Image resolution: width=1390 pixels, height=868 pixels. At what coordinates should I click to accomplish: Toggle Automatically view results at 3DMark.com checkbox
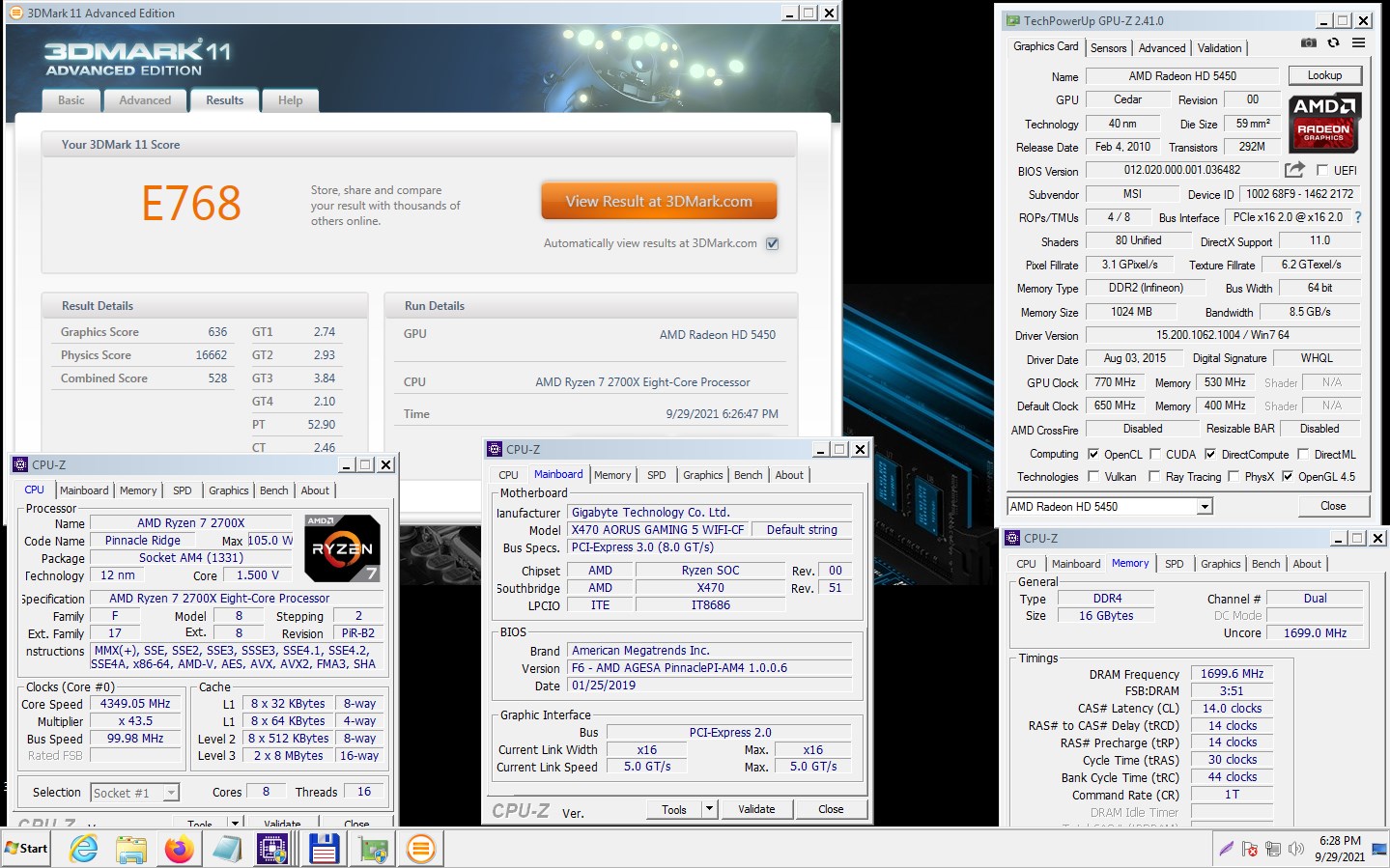(x=772, y=243)
